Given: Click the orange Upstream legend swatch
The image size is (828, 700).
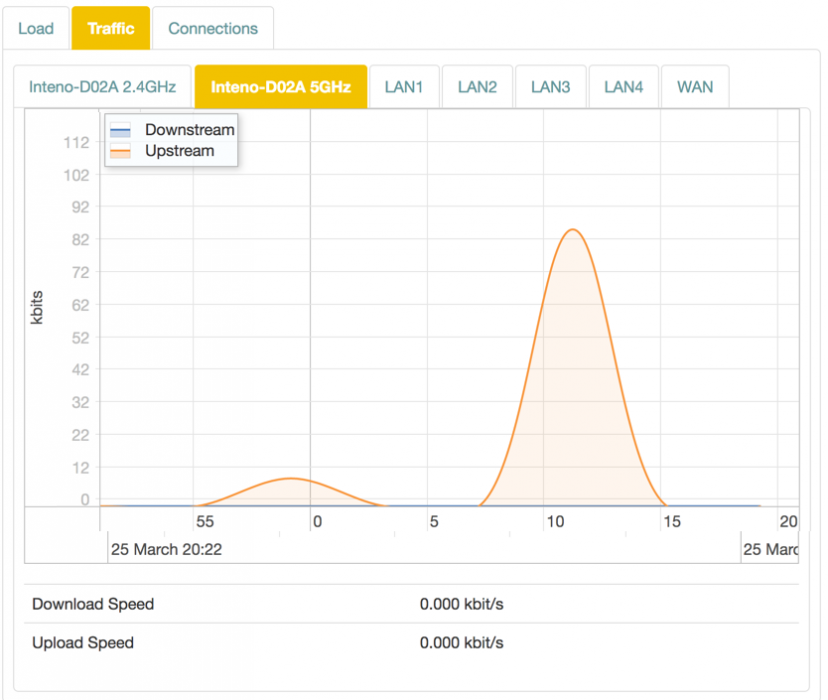Looking at the screenshot, I should coord(120,152).
